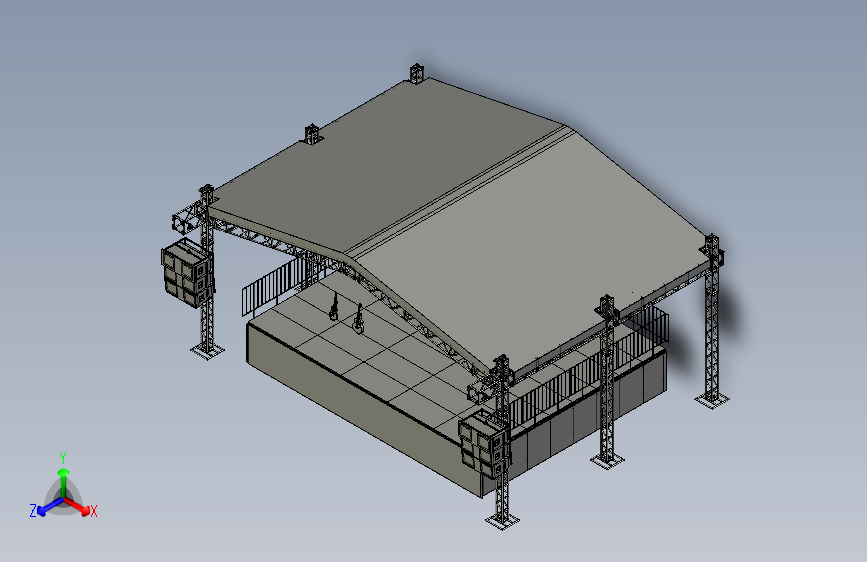Select the truss sleeve block at rear roof corner
This screenshot has height=562, width=867.
[417, 73]
